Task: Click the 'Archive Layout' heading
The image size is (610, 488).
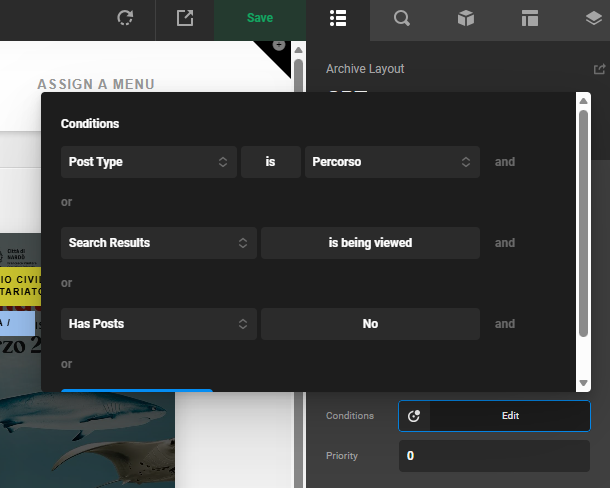Action: click(x=365, y=69)
